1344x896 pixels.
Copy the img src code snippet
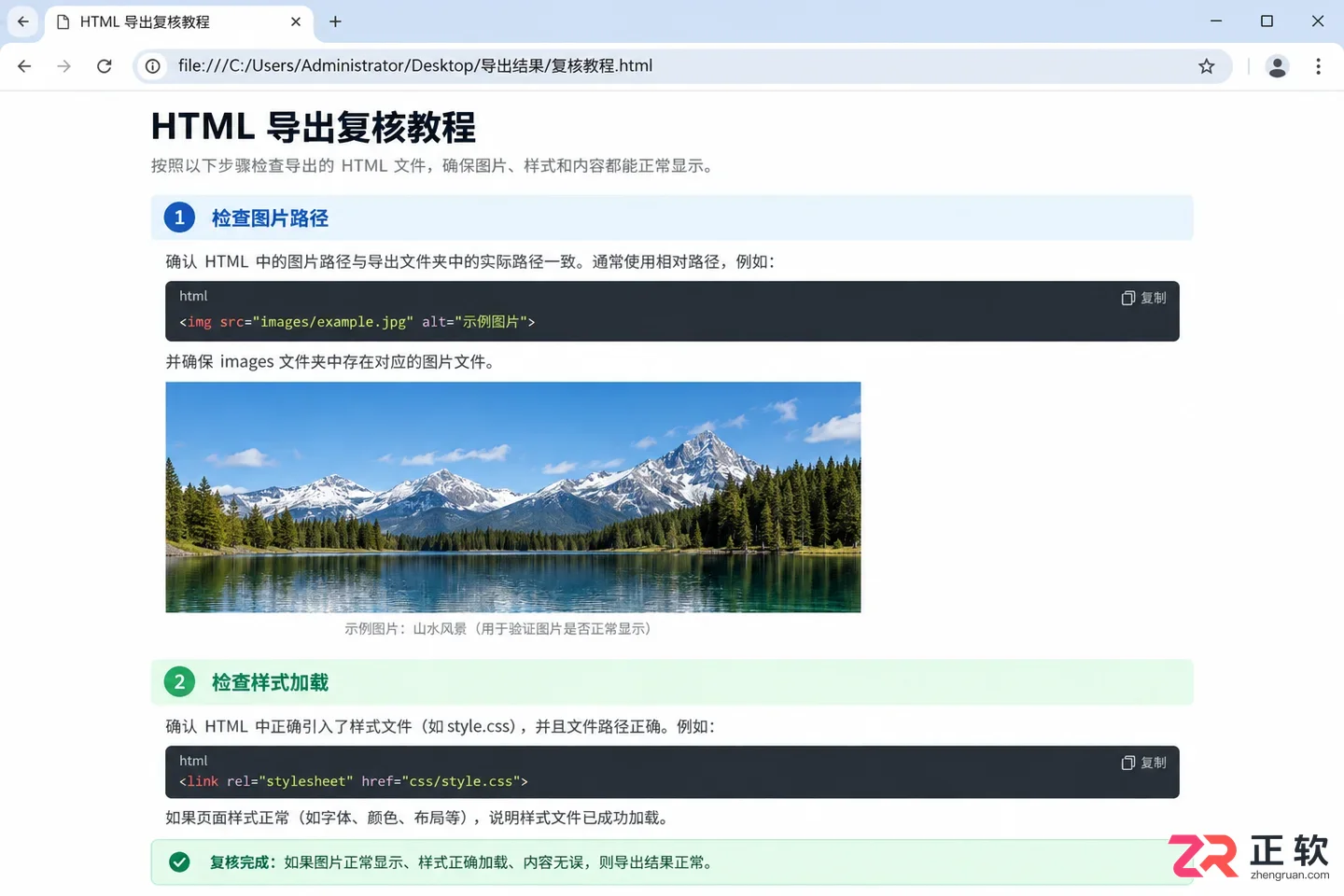[1143, 298]
